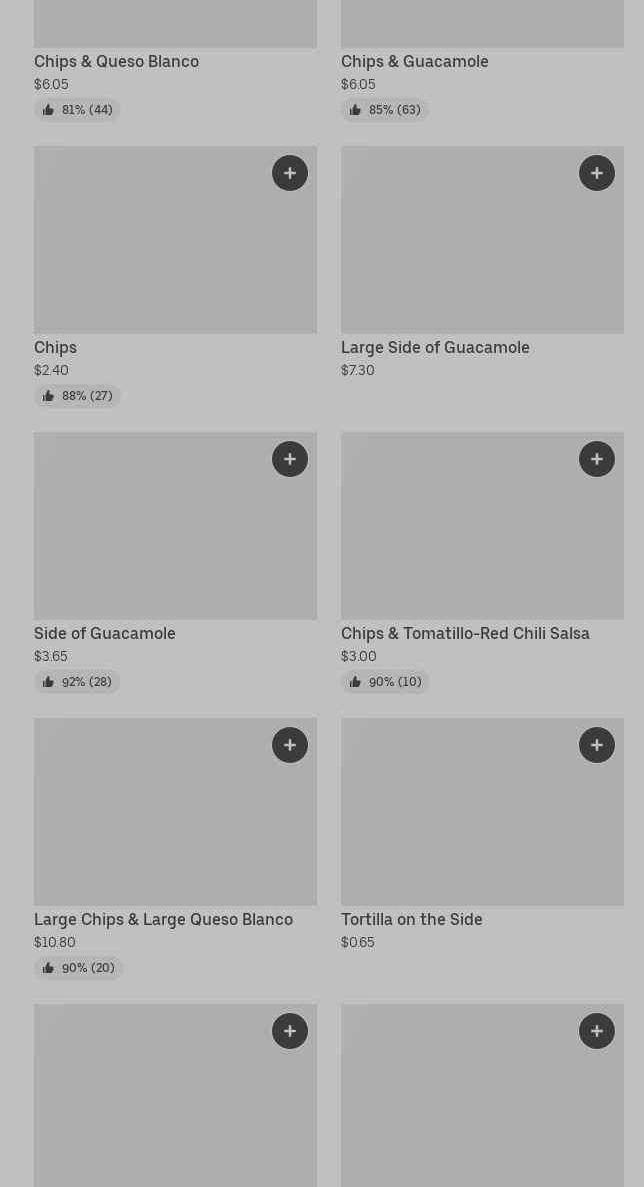Add Chips to the cart

[290, 173]
